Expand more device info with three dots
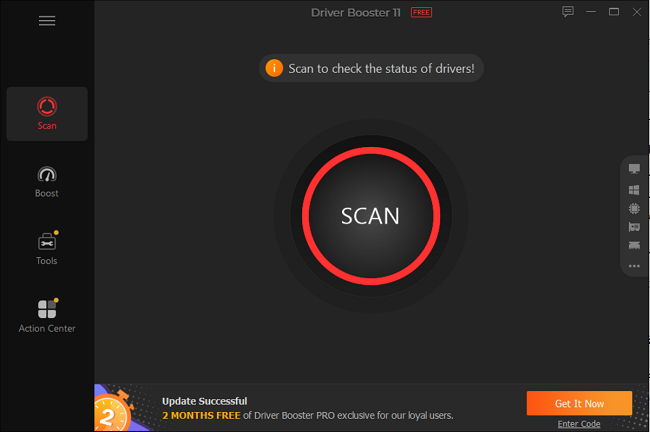Screen dimensions: 650x432 click(634, 266)
